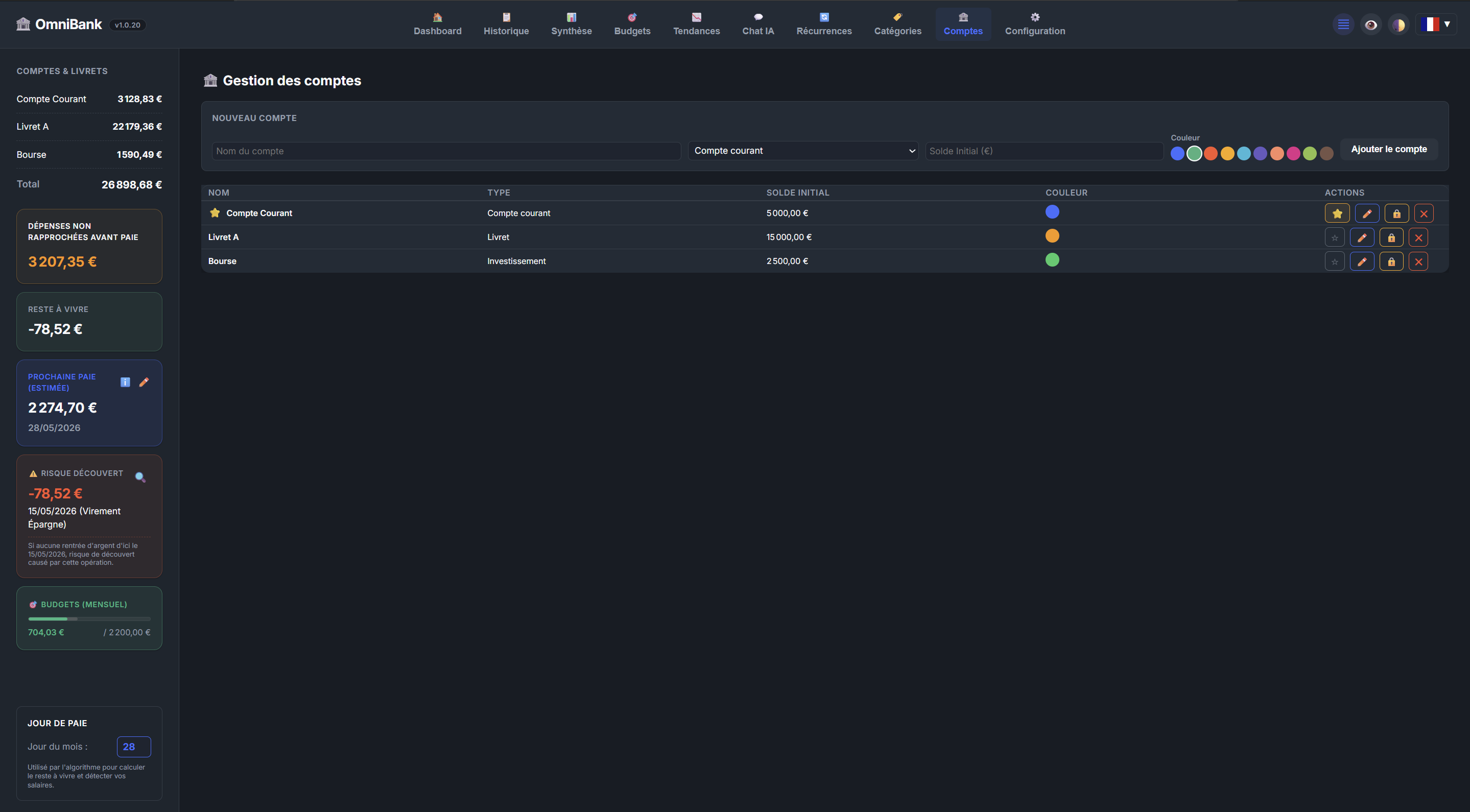The image size is (1470, 812).
Task: Click the Dépenses non rapprochées amount 3 207,35 €
Action: click(x=62, y=261)
